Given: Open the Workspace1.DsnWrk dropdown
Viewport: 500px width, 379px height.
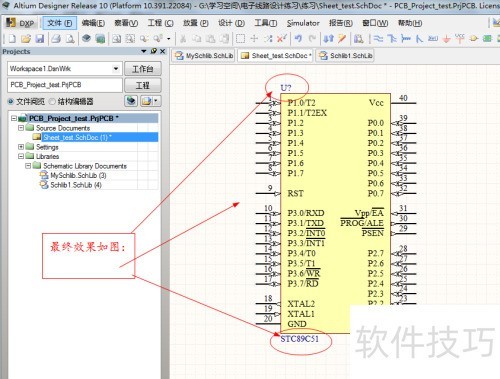Looking at the screenshot, I should [116, 69].
